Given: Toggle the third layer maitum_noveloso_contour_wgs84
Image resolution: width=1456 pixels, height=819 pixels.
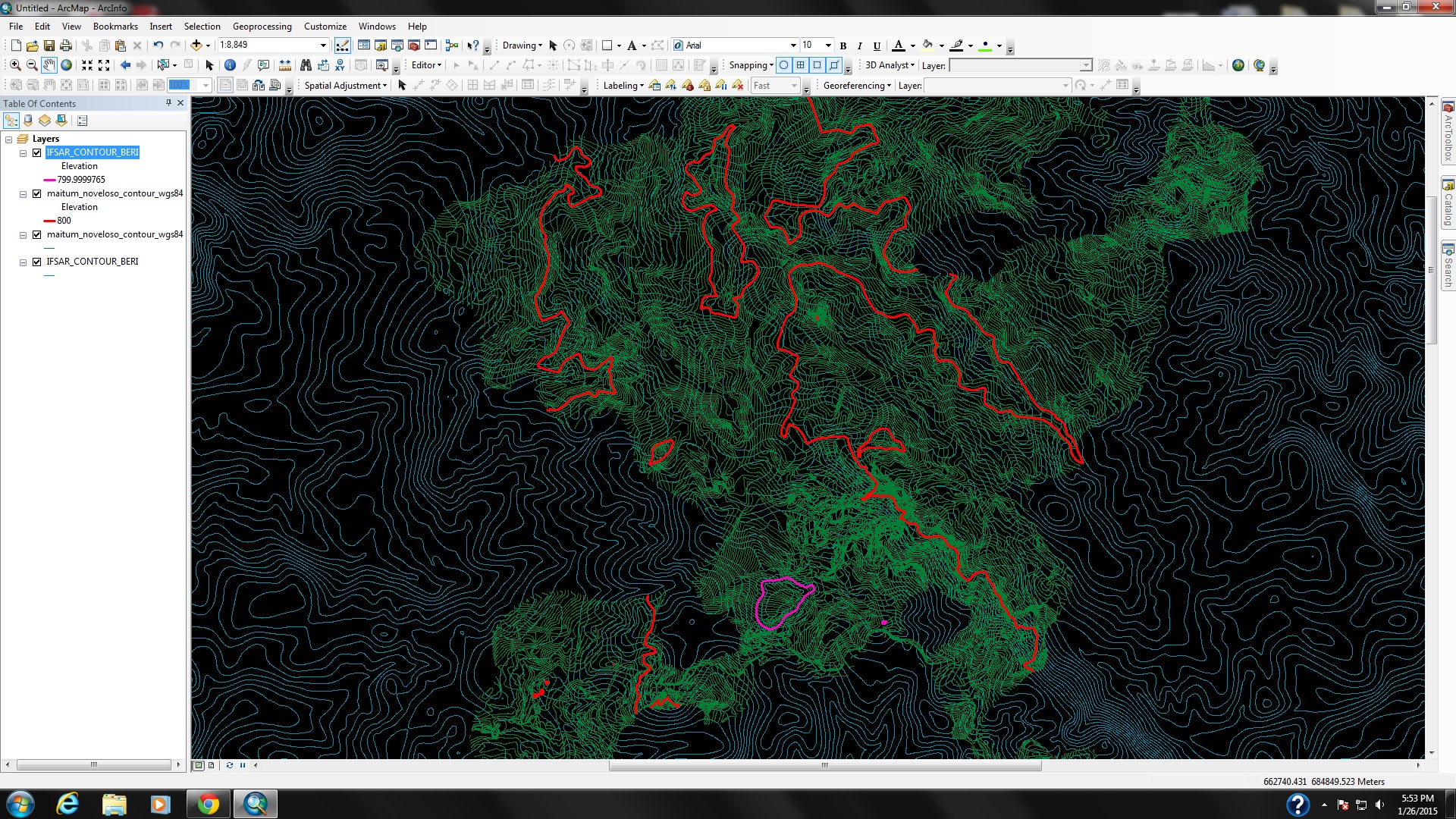Looking at the screenshot, I should point(36,234).
